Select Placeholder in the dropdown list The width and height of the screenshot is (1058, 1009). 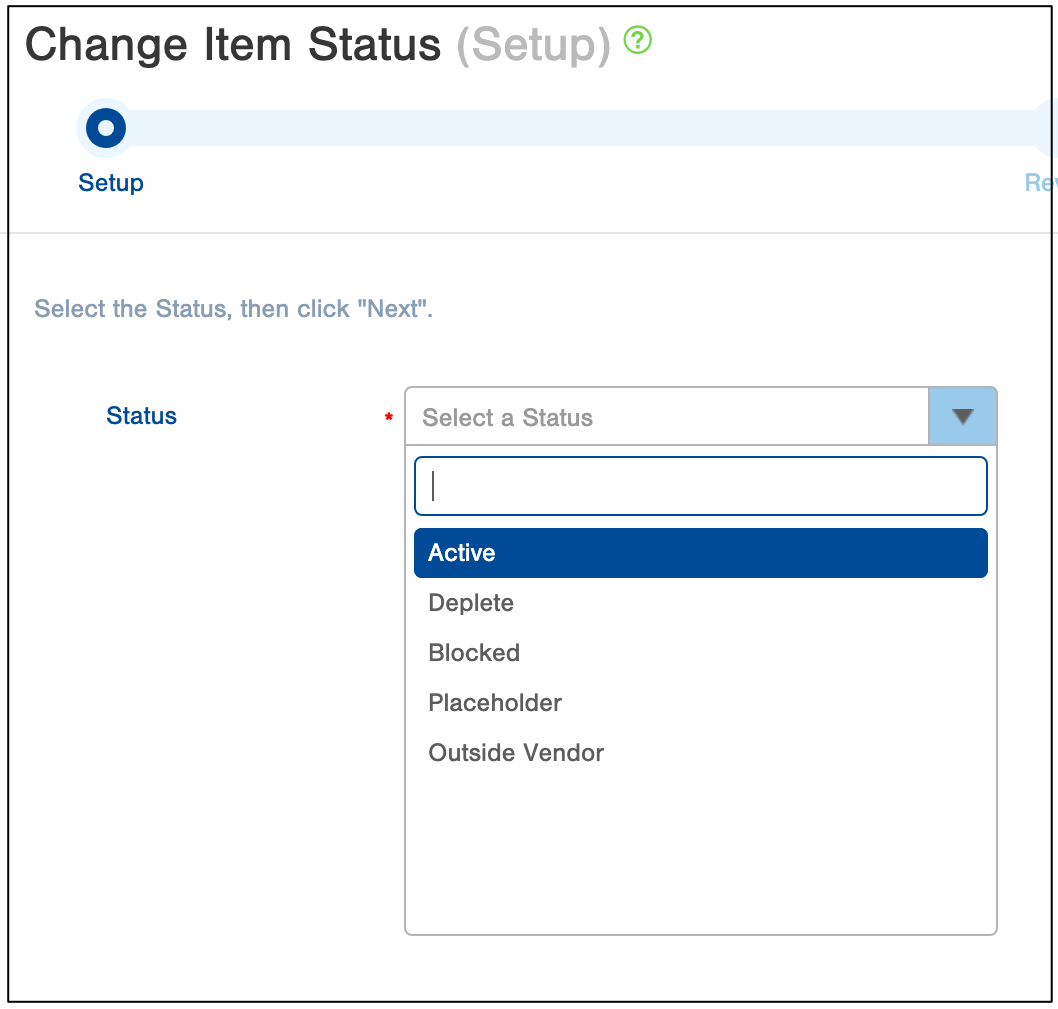pos(495,703)
